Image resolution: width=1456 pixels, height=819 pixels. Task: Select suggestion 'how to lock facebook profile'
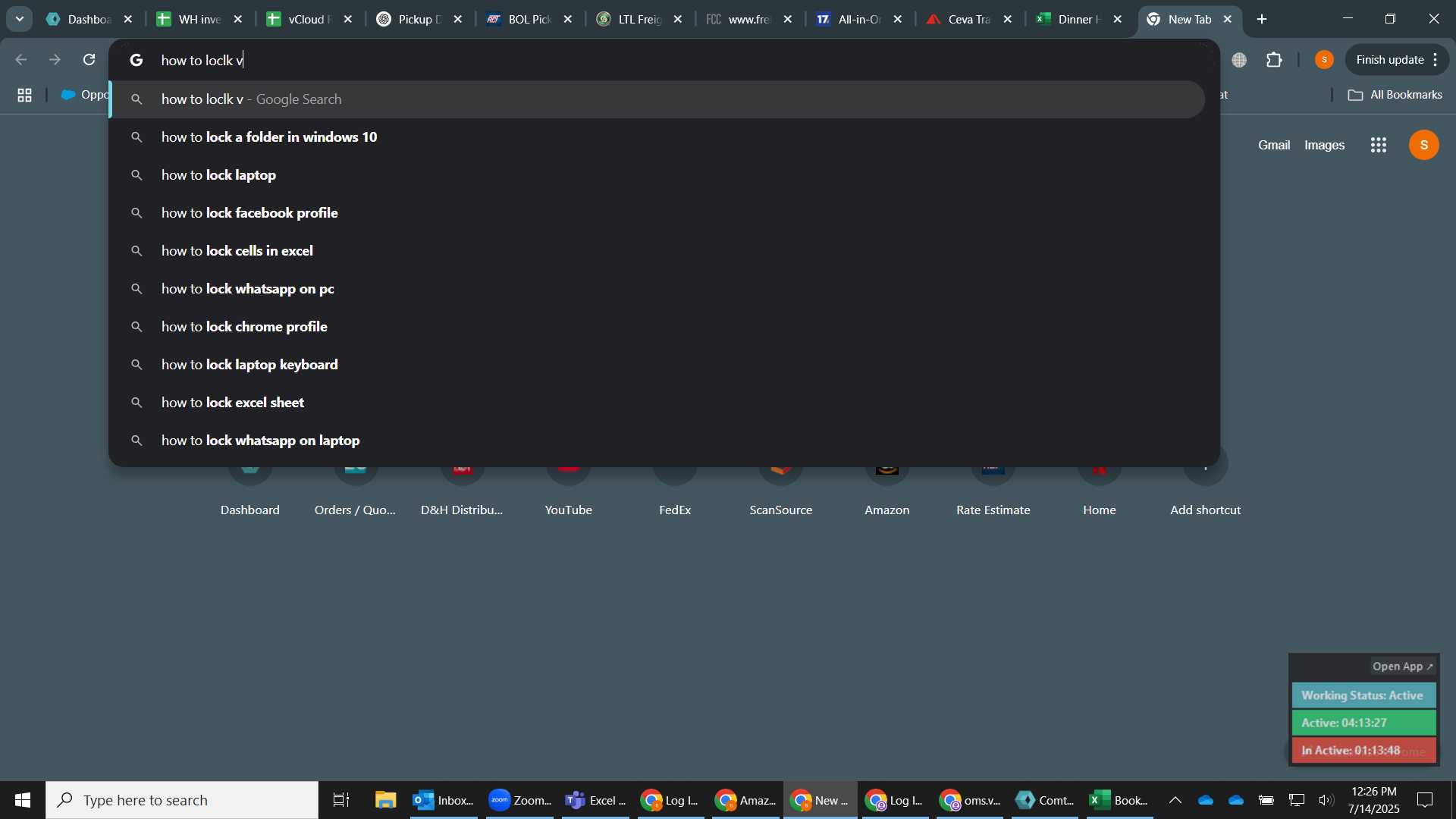(x=658, y=213)
